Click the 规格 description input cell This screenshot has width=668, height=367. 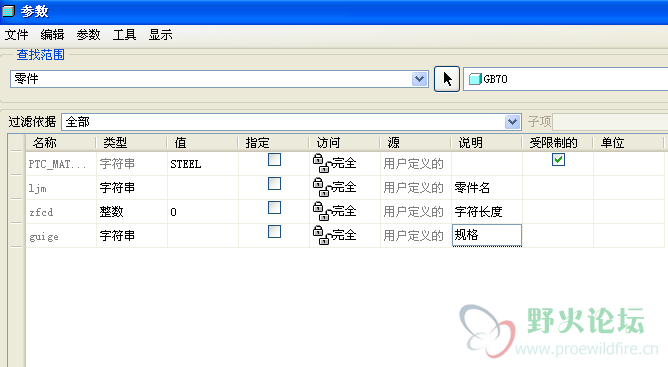487,235
